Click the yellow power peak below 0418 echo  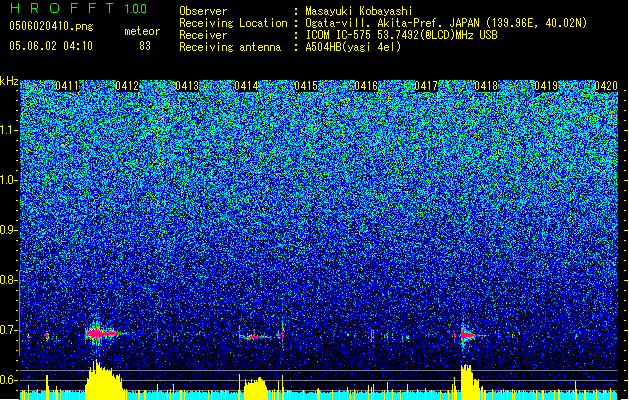click(x=471, y=381)
